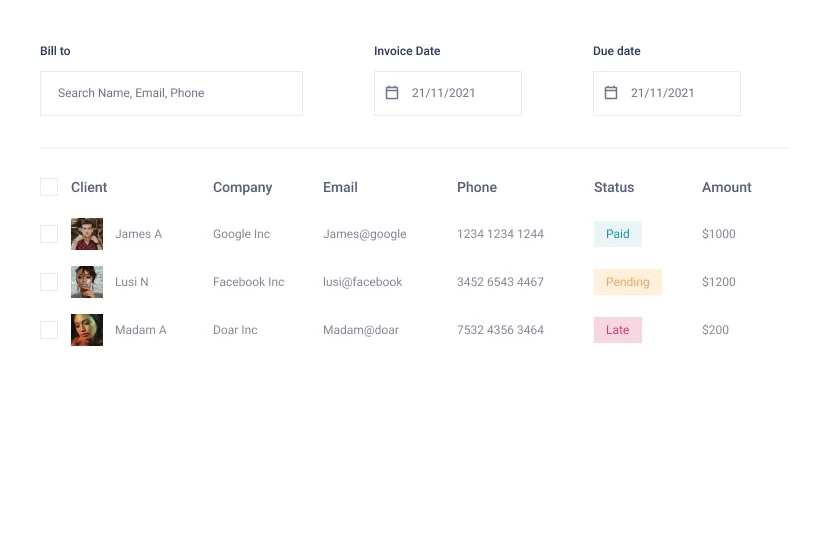Click James A's profile photo

click(x=87, y=234)
